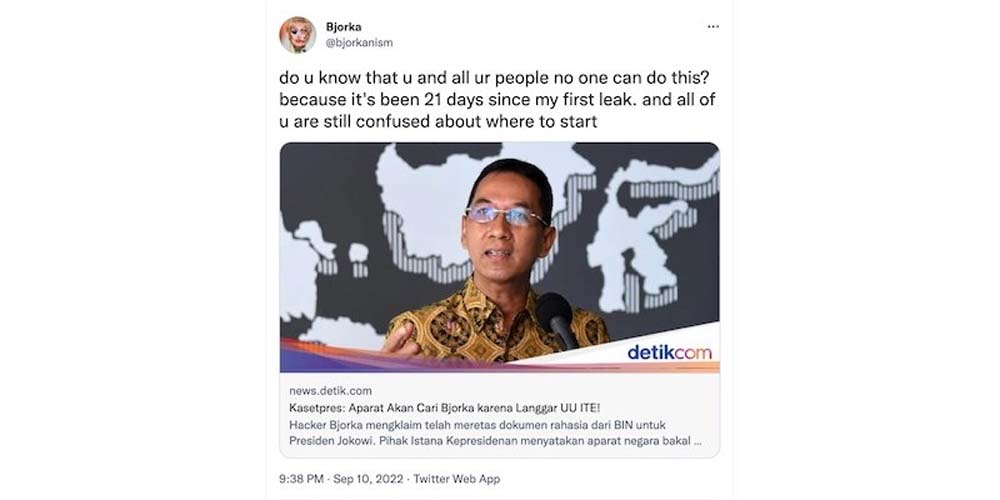Open the @bjorkanism handle link
The image size is (1000, 500).
point(359,43)
